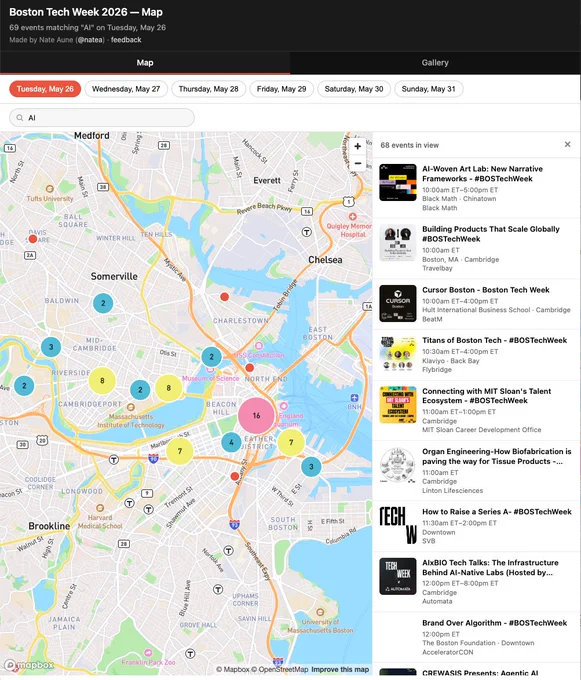This screenshot has height=680, width=581.
Task: Click the 68 events in view label
Action: tap(409, 145)
